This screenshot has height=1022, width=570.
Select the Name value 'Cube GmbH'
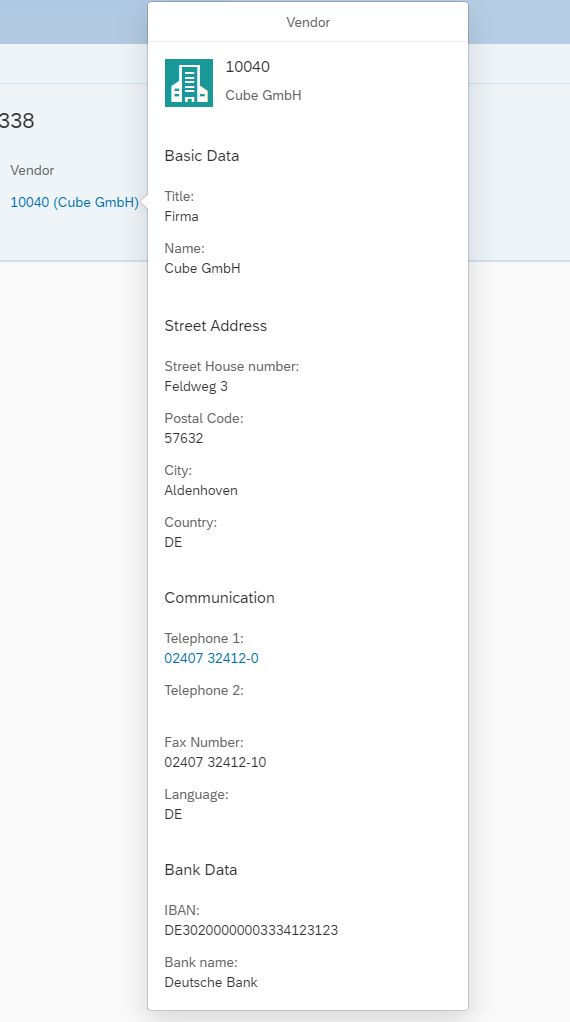point(203,269)
